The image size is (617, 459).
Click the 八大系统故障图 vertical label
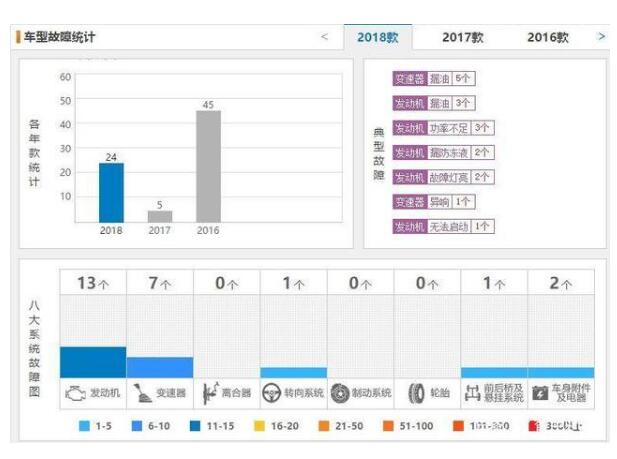[34, 348]
